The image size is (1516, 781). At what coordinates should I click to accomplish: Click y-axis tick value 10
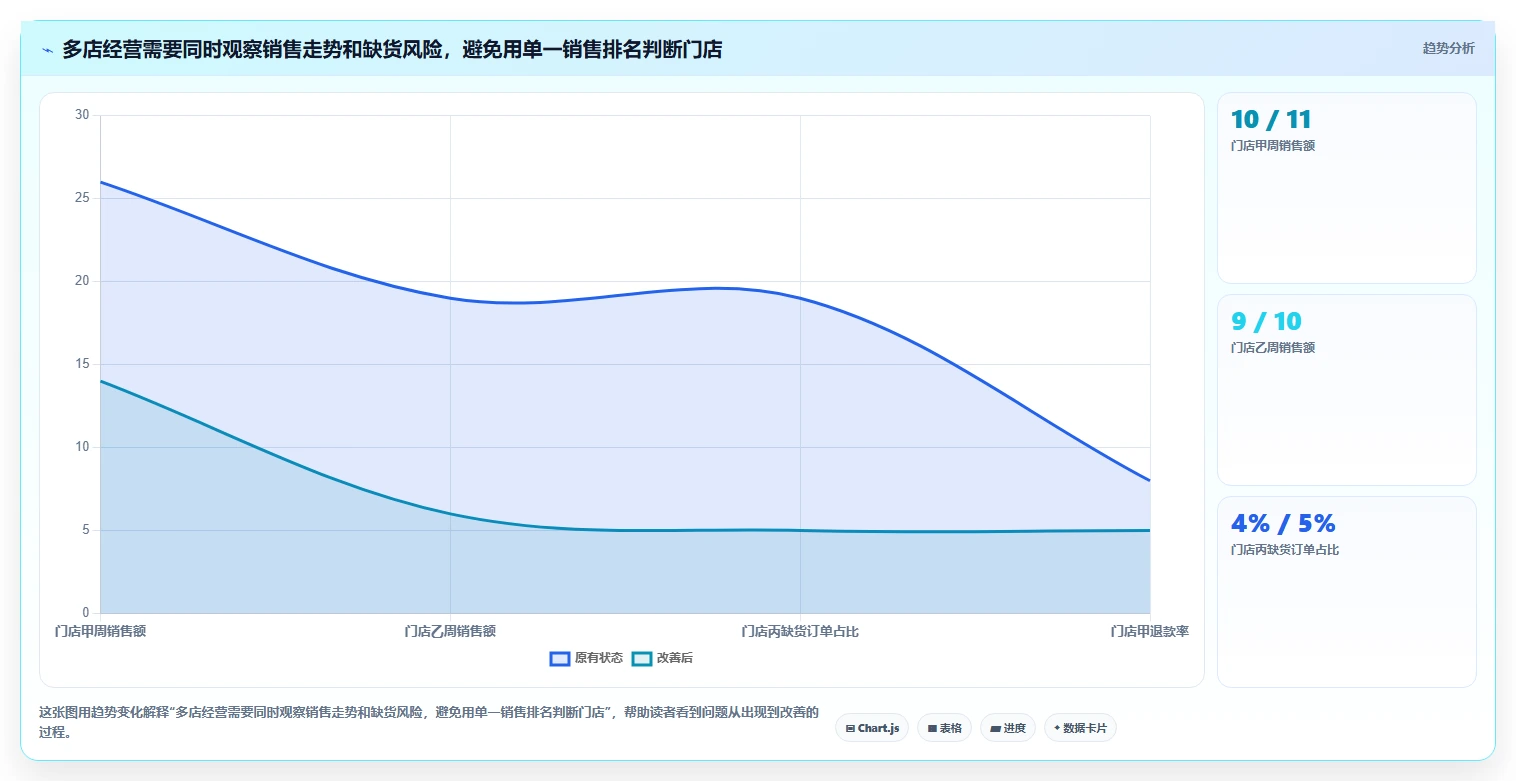coord(82,447)
